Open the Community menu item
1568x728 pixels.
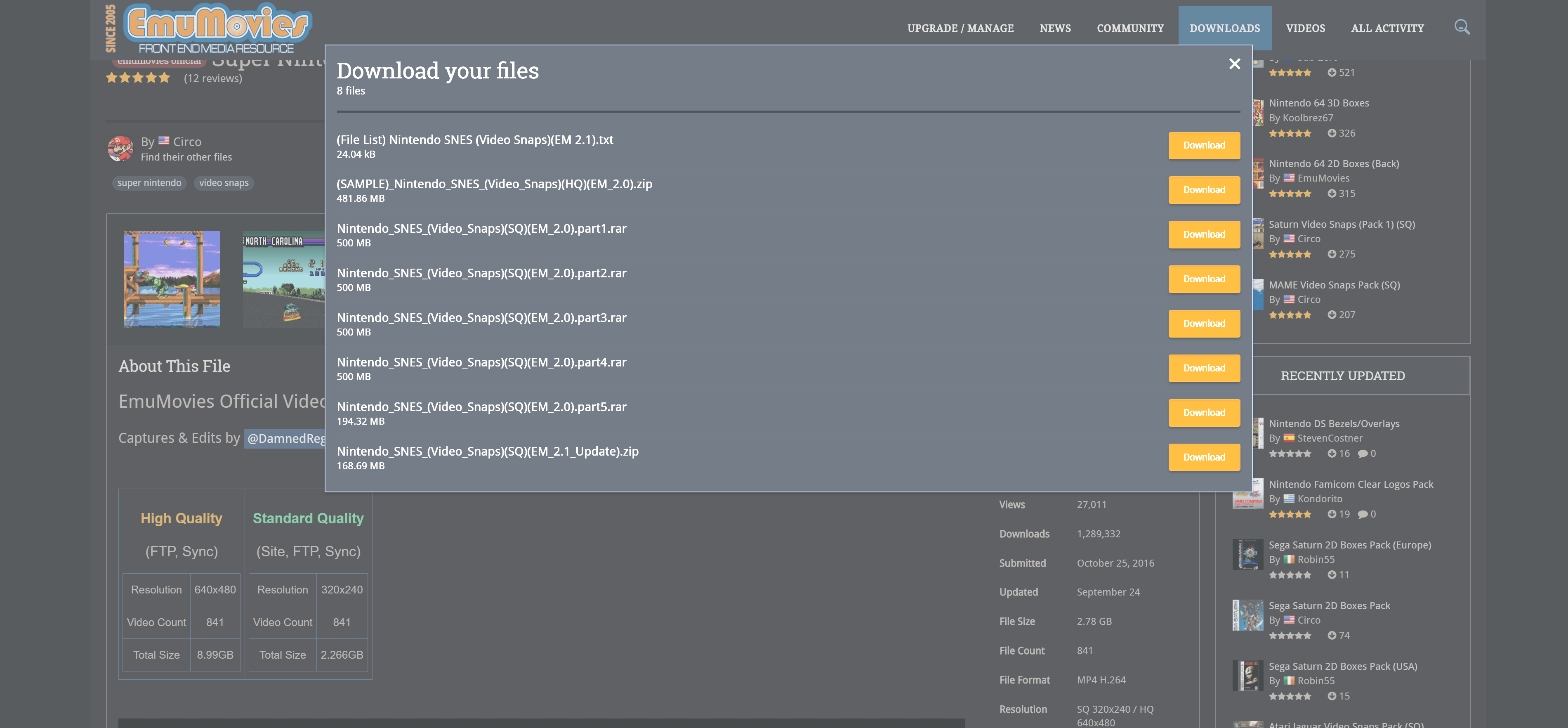1130,28
